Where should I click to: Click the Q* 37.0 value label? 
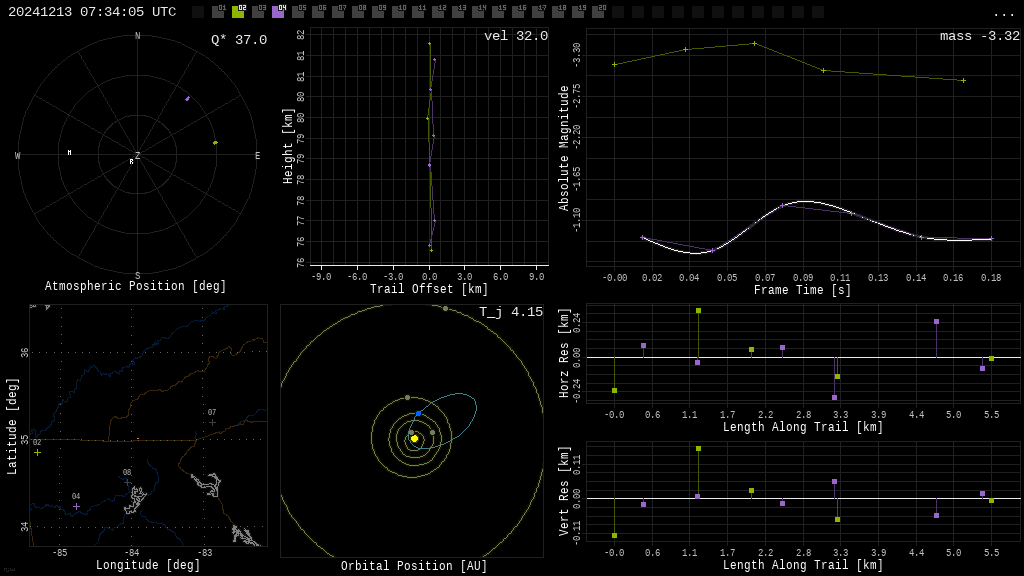click(x=239, y=40)
